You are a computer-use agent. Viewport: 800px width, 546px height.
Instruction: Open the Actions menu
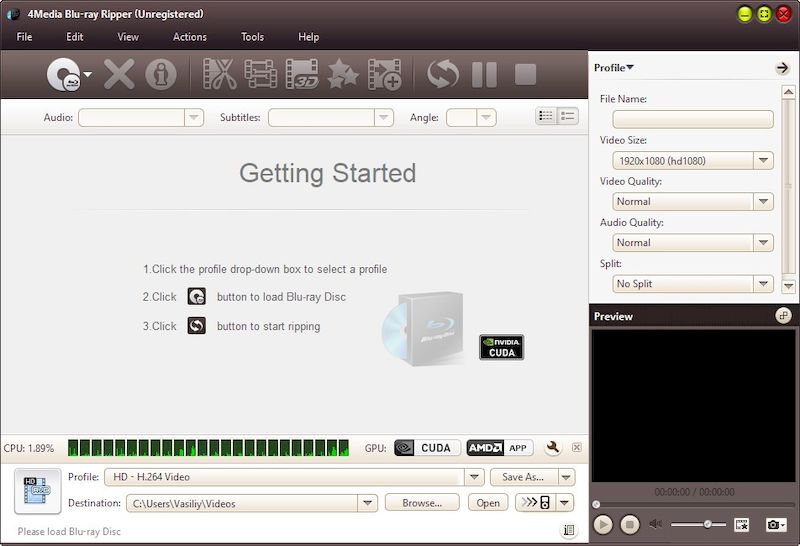[x=190, y=37]
